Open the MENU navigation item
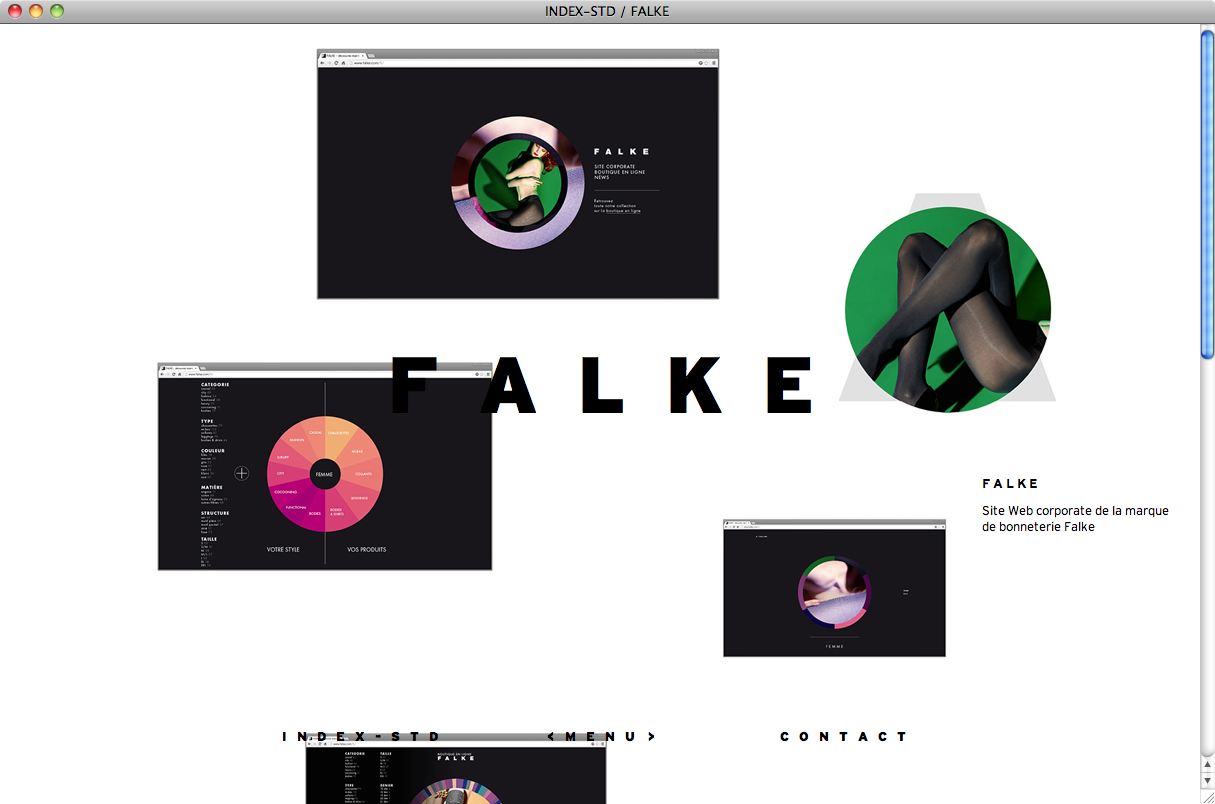The height and width of the screenshot is (804, 1215). (x=601, y=737)
